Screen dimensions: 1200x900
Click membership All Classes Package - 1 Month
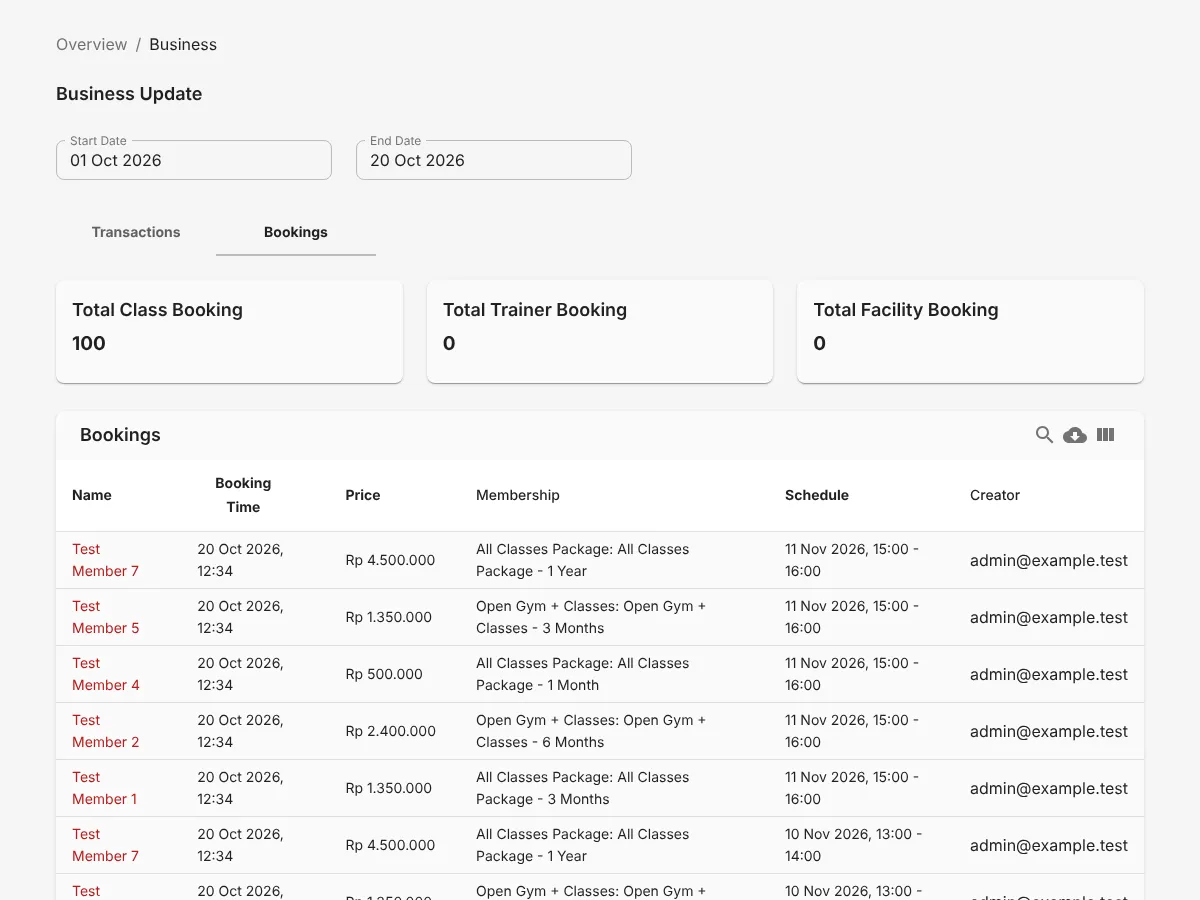pos(582,674)
